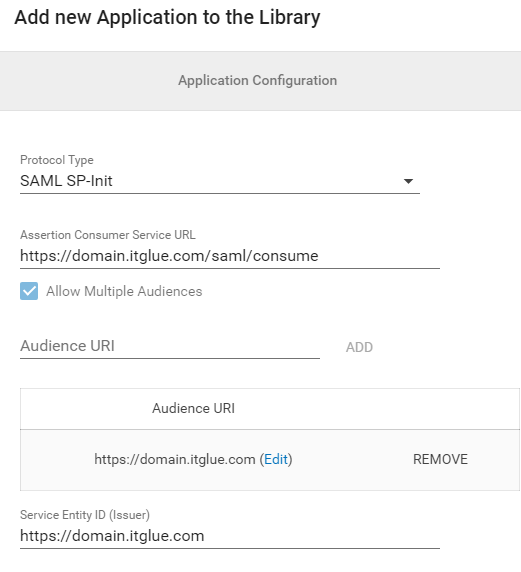Screen dimensions: 521x572
Task: Uncheck the Allow Multiple Audiences checkbox
Action: pyautogui.click(x=29, y=291)
